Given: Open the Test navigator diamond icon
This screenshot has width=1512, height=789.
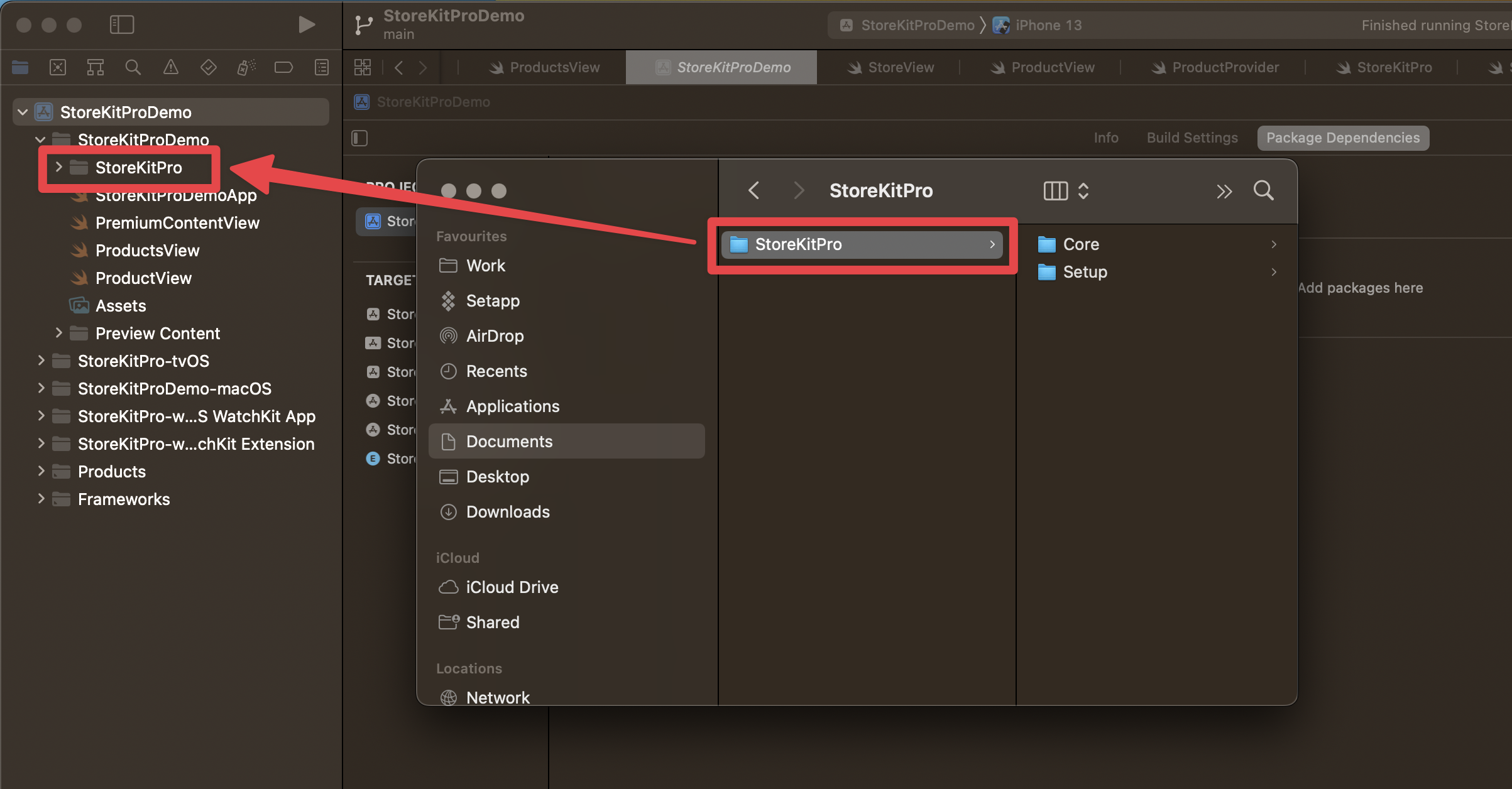Looking at the screenshot, I should coord(209,67).
